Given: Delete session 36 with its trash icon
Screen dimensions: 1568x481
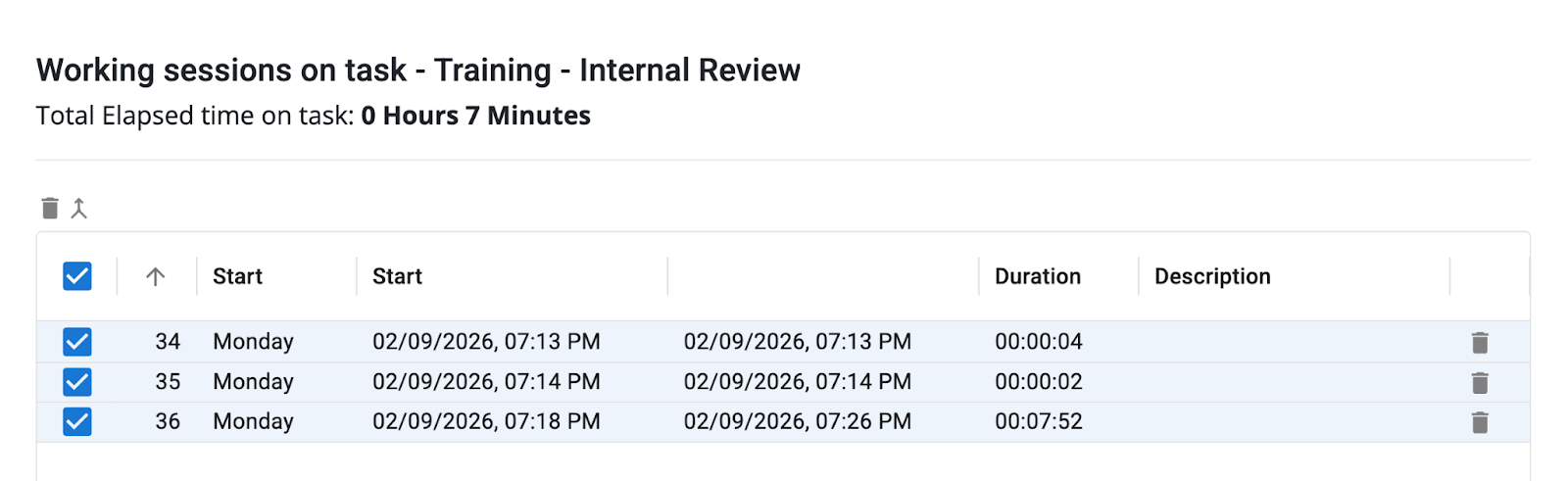Looking at the screenshot, I should [1480, 422].
